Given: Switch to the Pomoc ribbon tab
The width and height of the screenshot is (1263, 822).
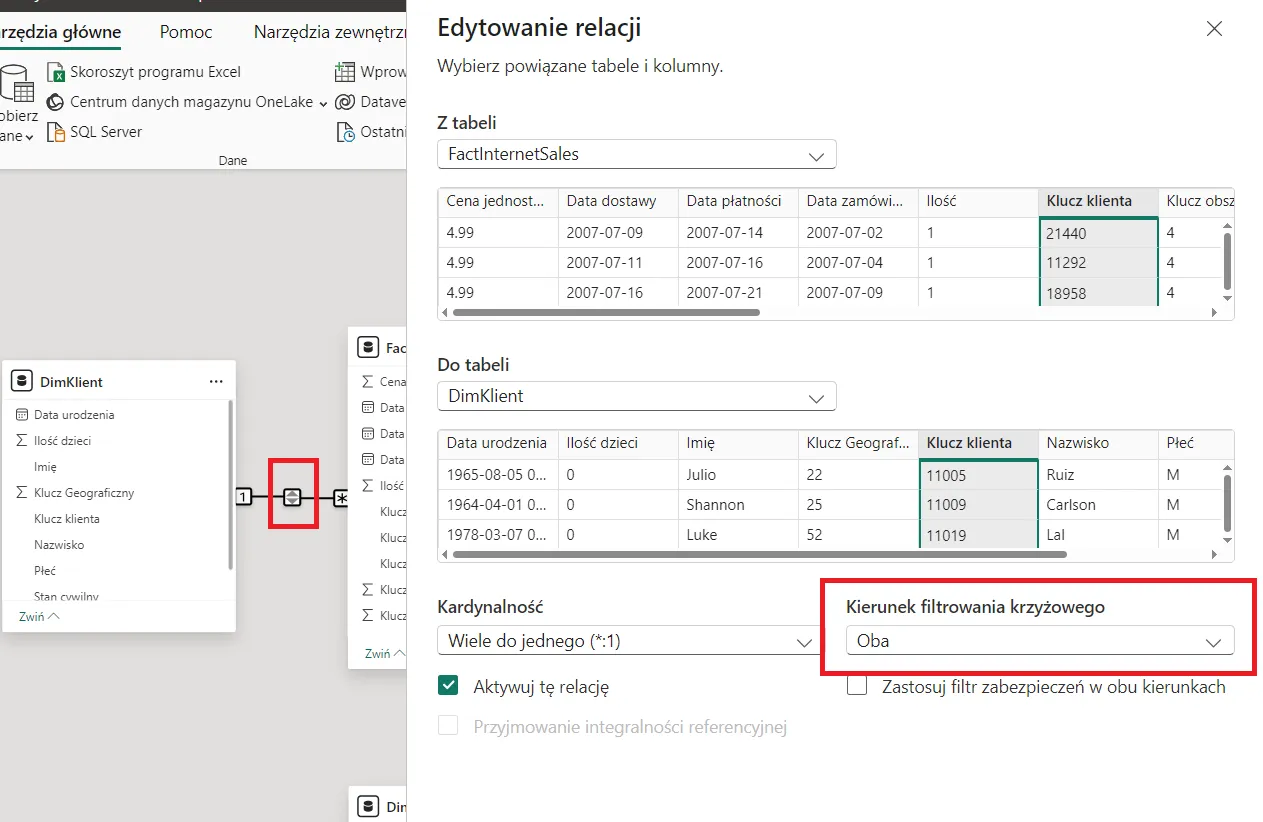Looking at the screenshot, I should [x=186, y=32].
